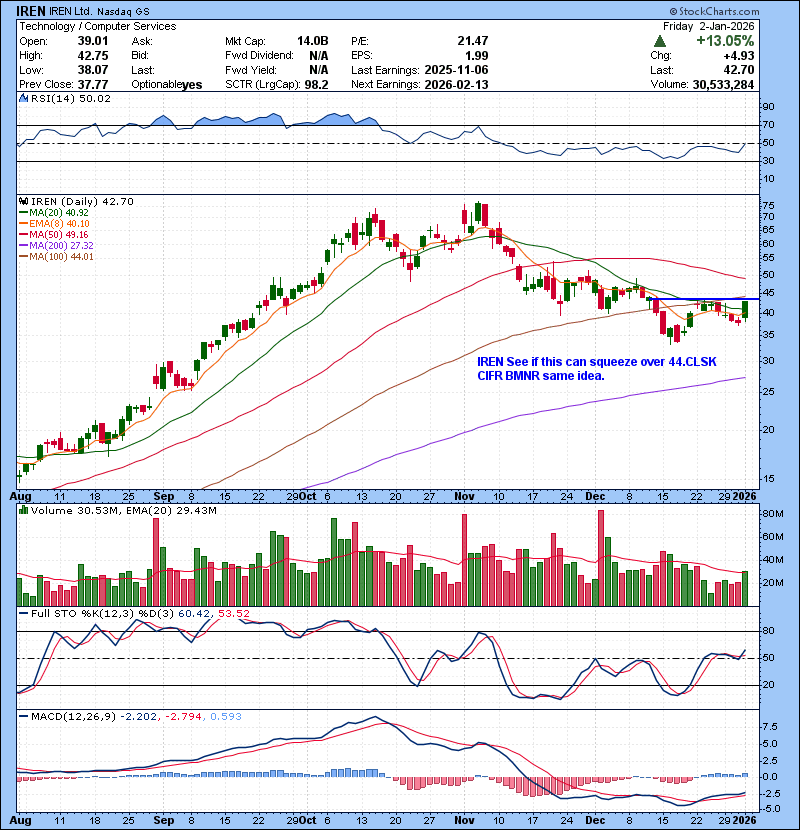800x830 pixels.
Task: Click the bold IREN ticker heading
Action: [x=31, y=11]
